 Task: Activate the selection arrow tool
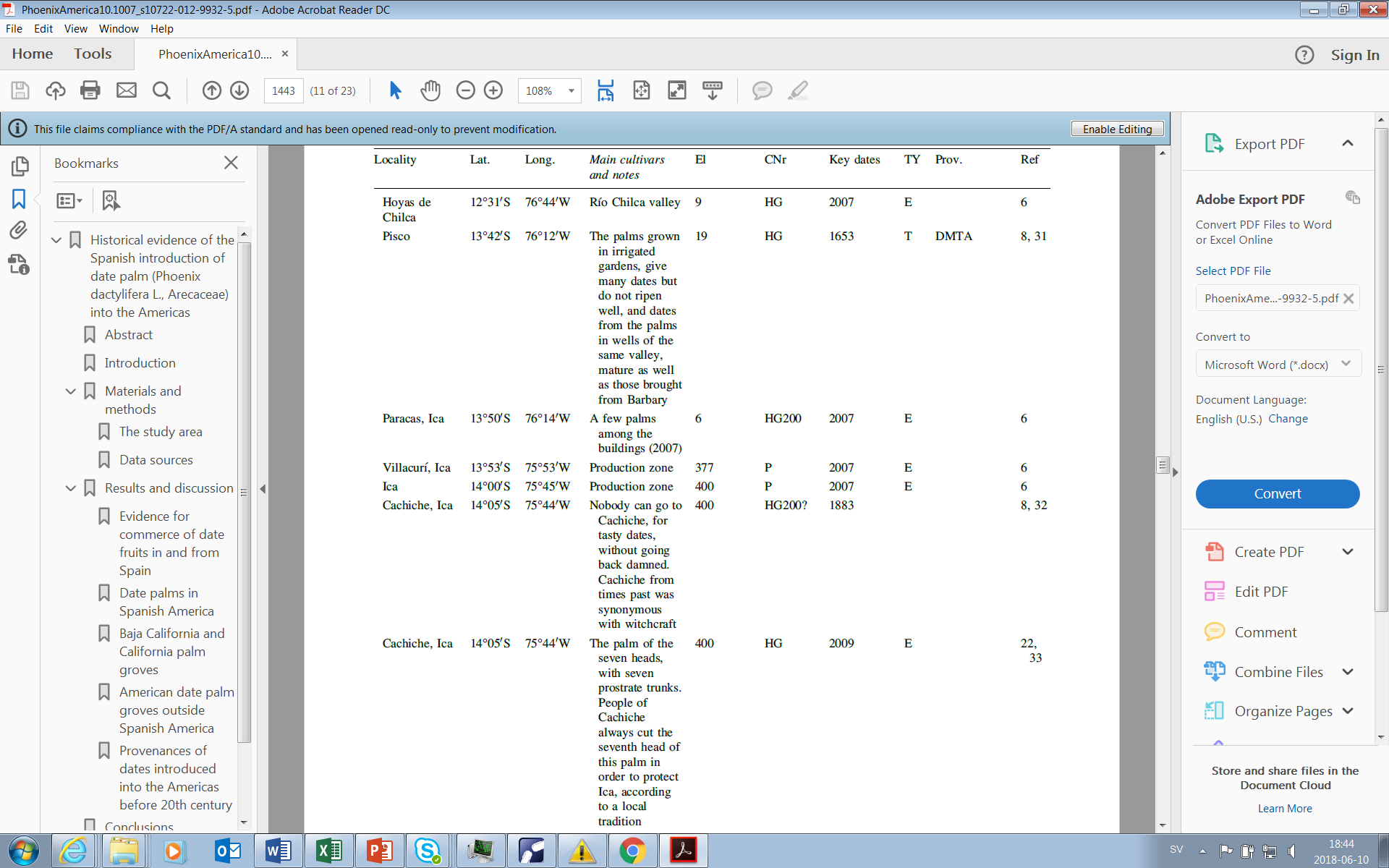coord(395,90)
